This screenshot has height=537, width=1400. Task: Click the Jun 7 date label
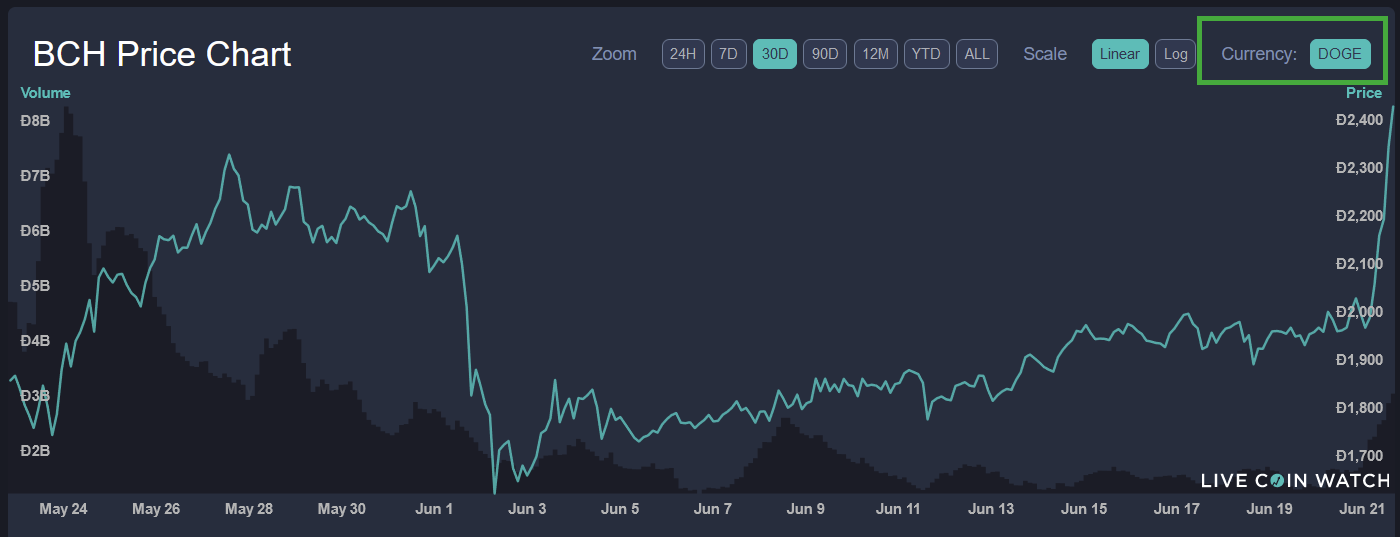click(713, 509)
